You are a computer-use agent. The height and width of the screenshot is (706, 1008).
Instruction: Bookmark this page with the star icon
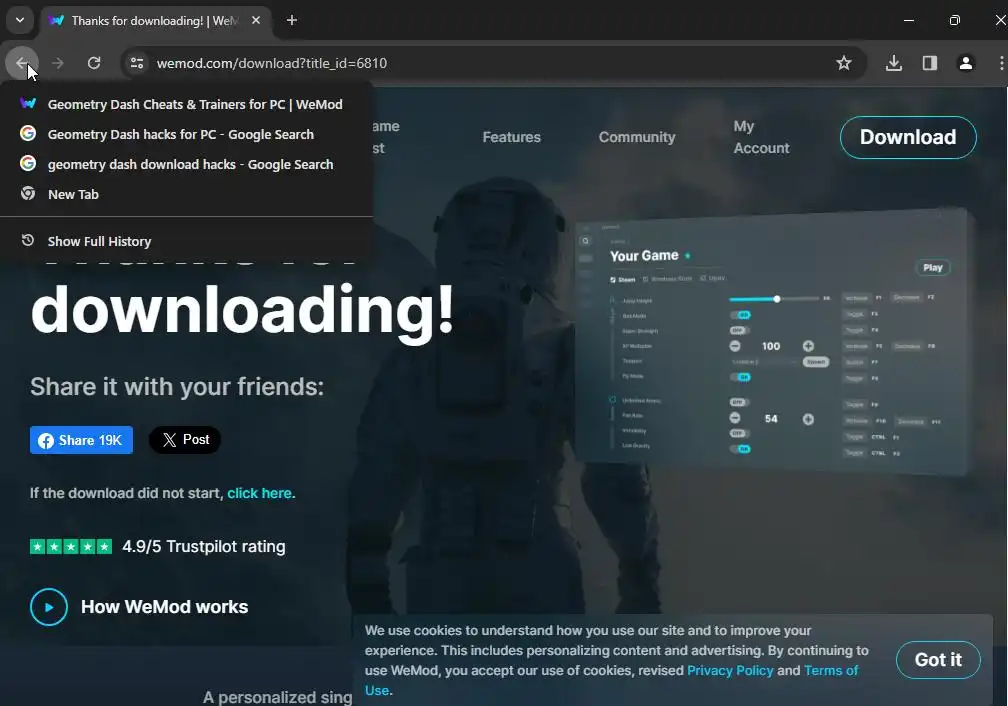[x=843, y=63]
